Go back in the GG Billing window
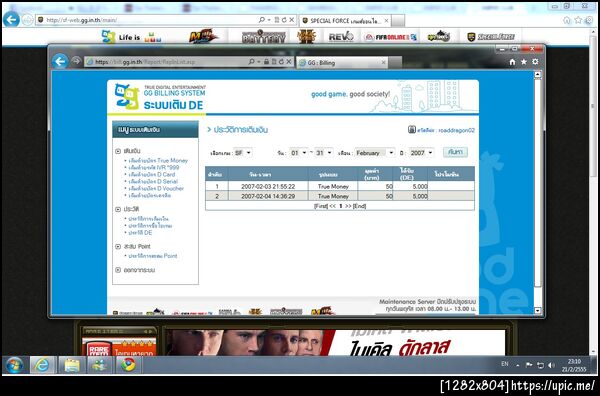Screen dimensions: 600x396 [60, 61]
